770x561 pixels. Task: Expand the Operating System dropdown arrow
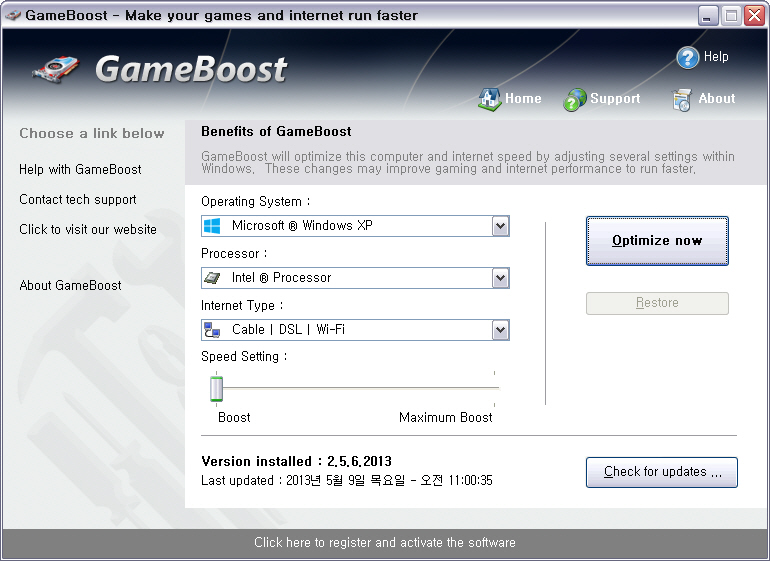point(500,226)
